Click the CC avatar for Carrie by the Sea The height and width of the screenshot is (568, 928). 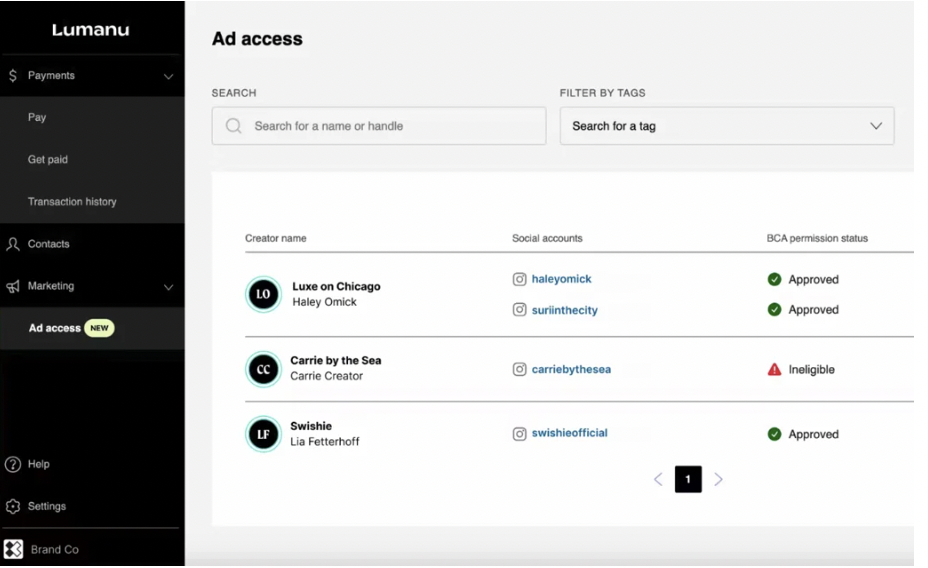click(264, 369)
